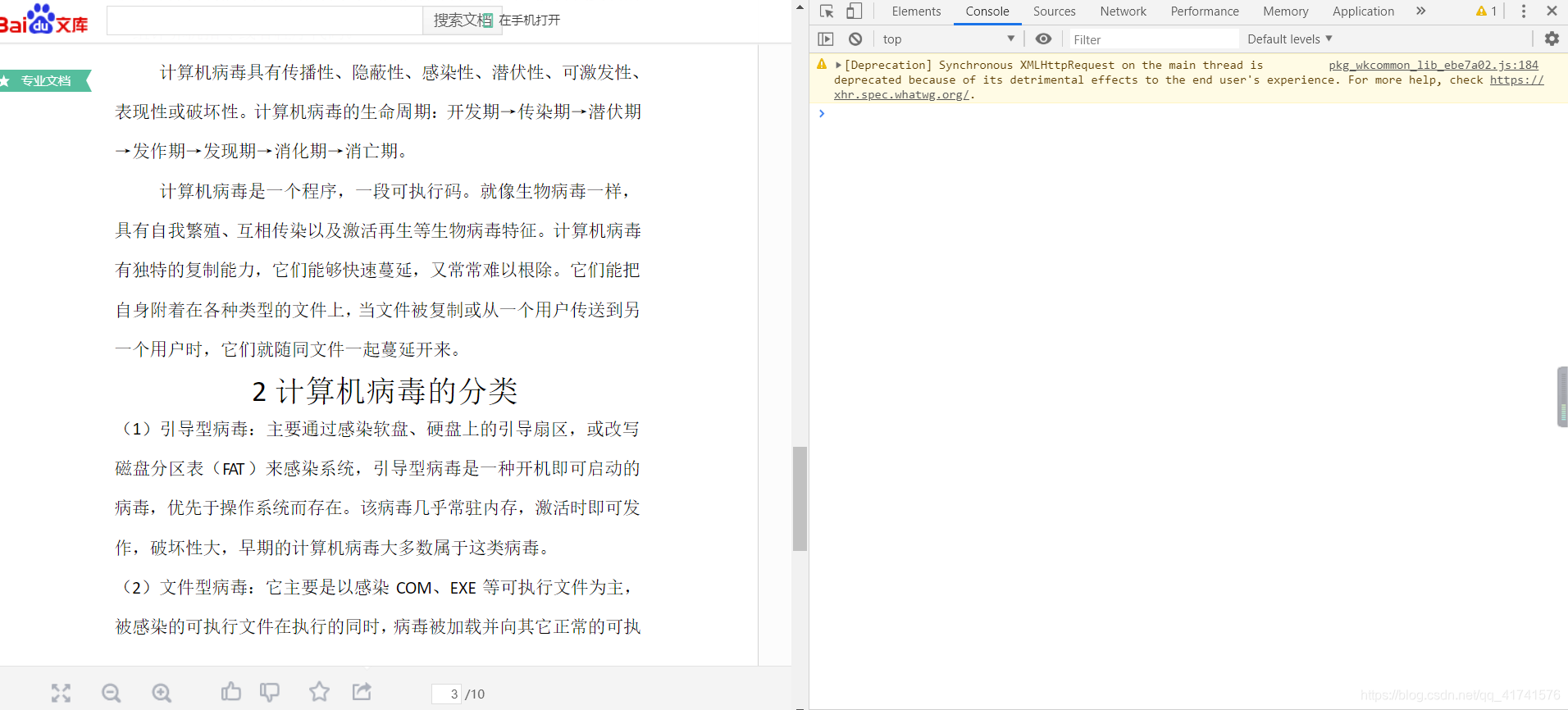Screen dimensions: 1568x710
Task: Expand more DevTools tabs chevron
Action: pos(1421,11)
